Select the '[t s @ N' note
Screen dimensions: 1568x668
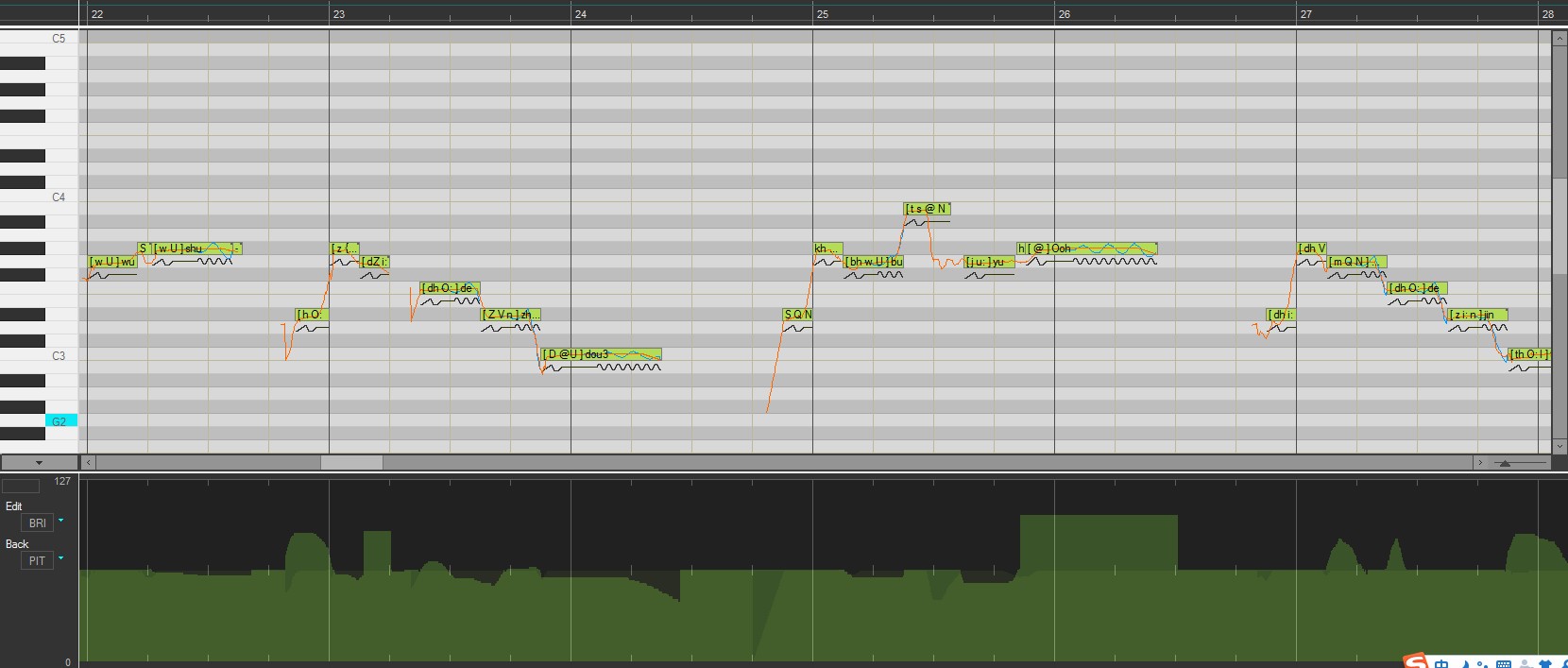(927, 209)
